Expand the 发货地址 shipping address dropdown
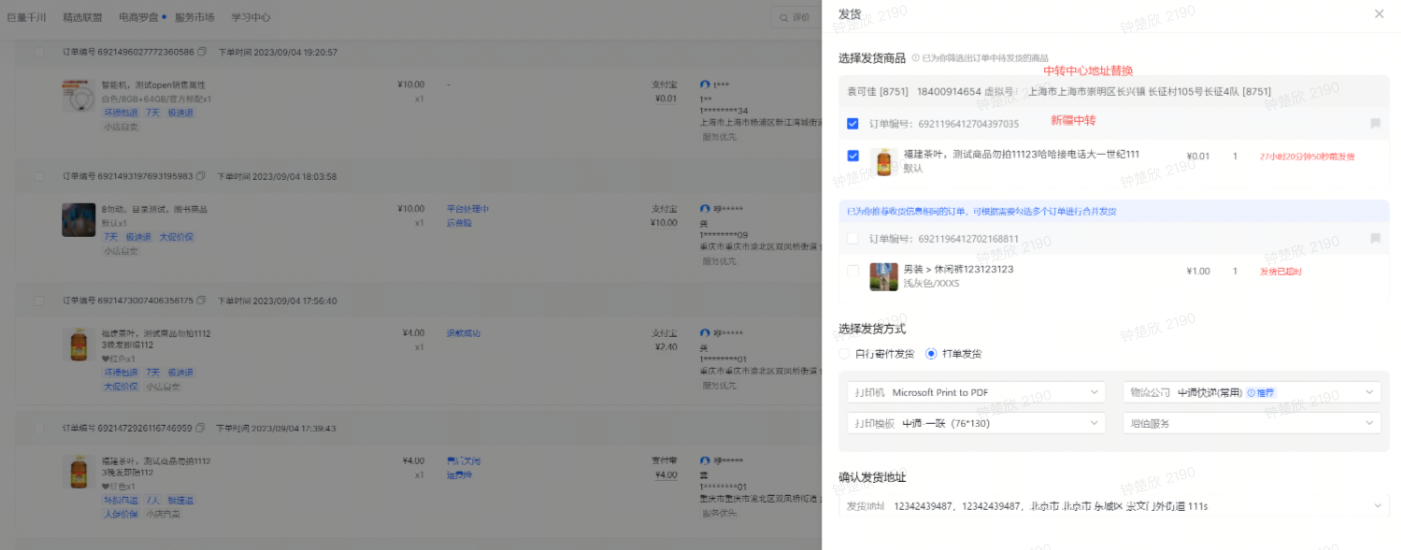The height and width of the screenshot is (550, 1401). point(1113,506)
